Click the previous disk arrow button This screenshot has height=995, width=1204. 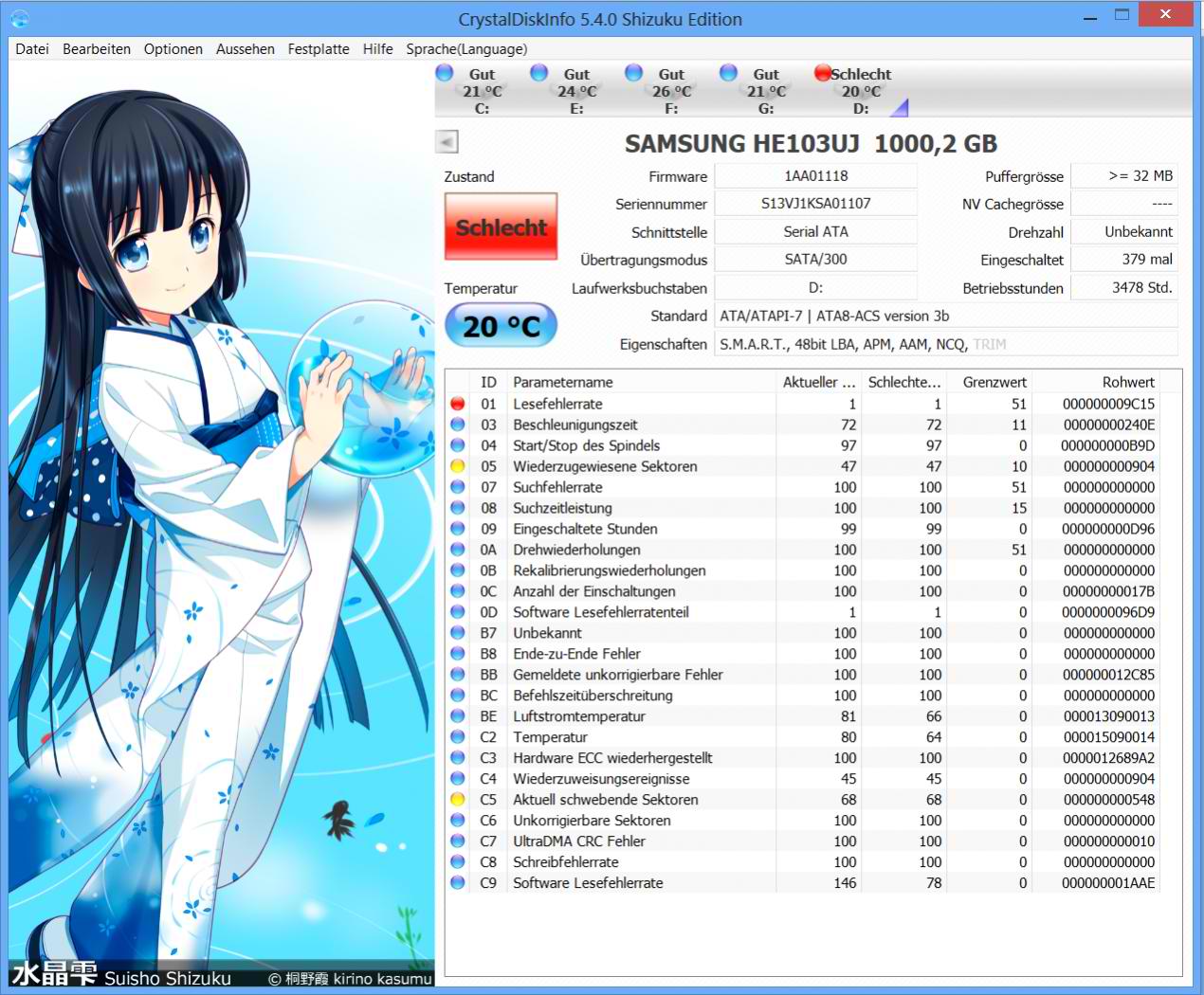coord(447,141)
